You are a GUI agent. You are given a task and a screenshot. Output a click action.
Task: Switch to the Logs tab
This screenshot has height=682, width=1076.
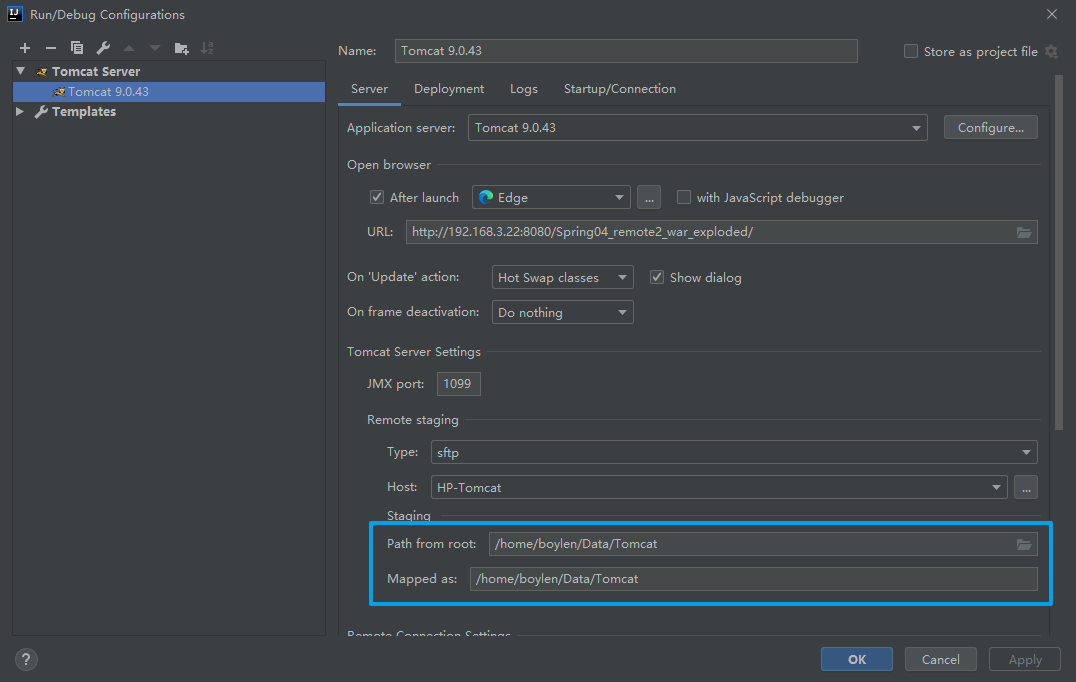tap(524, 89)
